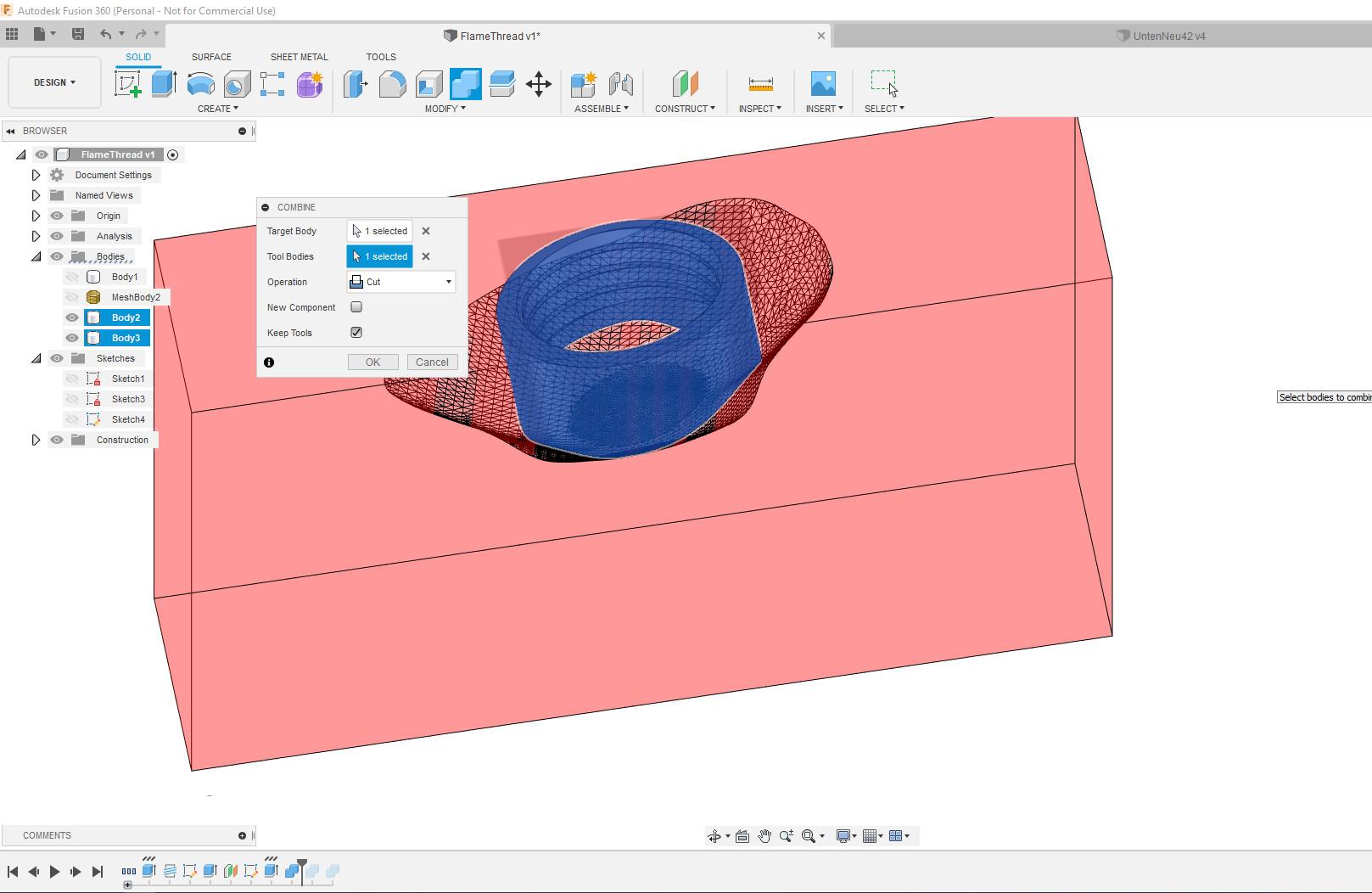Click the Insert image icon

823,84
